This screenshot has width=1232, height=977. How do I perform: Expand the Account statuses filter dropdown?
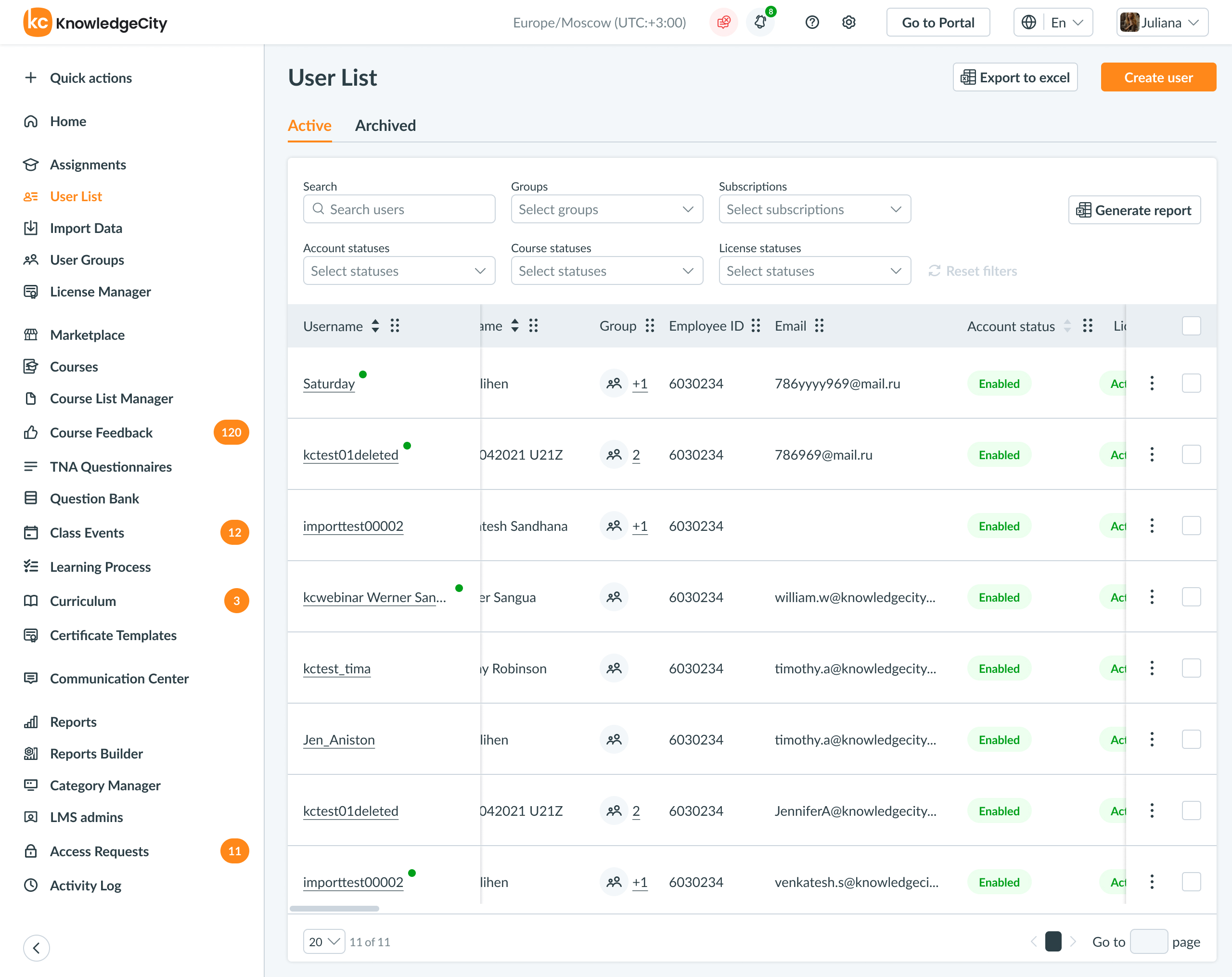click(399, 270)
